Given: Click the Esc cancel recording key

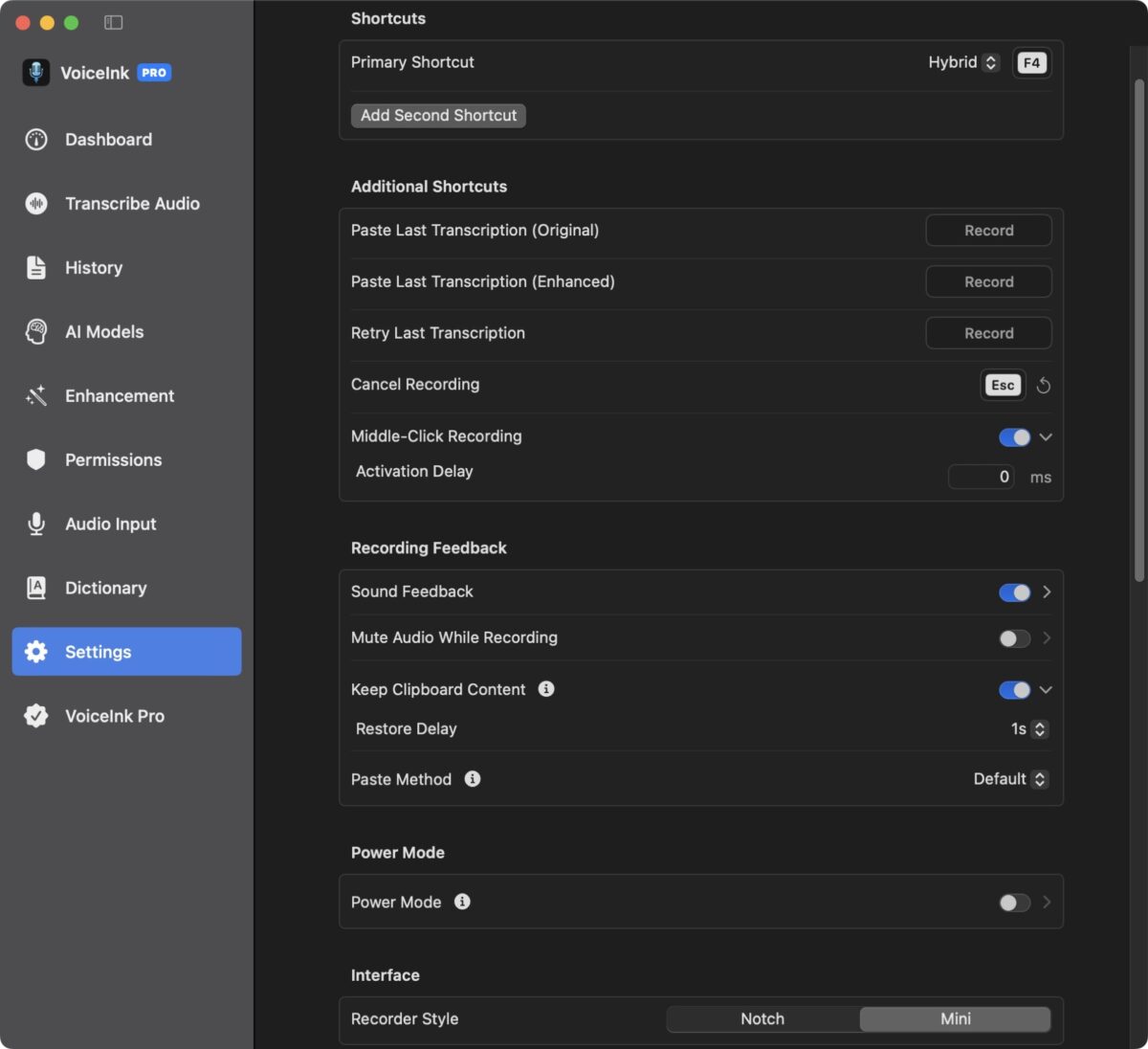Looking at the screenshot, I should (x=1003, y=386).
